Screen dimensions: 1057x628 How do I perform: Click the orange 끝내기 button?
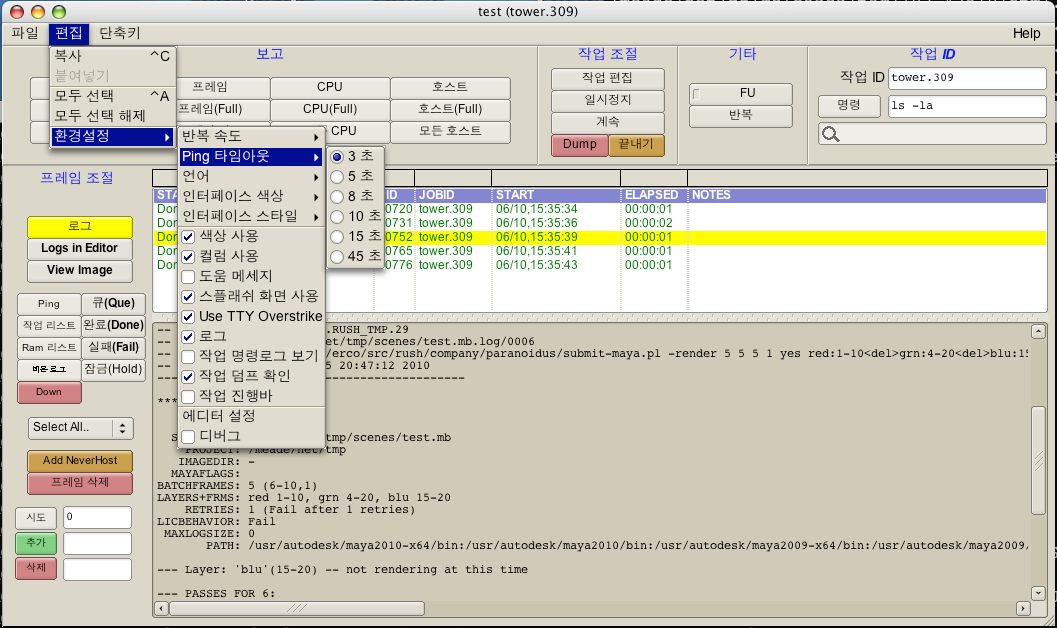pyautogui.click(x=636, y=145)
